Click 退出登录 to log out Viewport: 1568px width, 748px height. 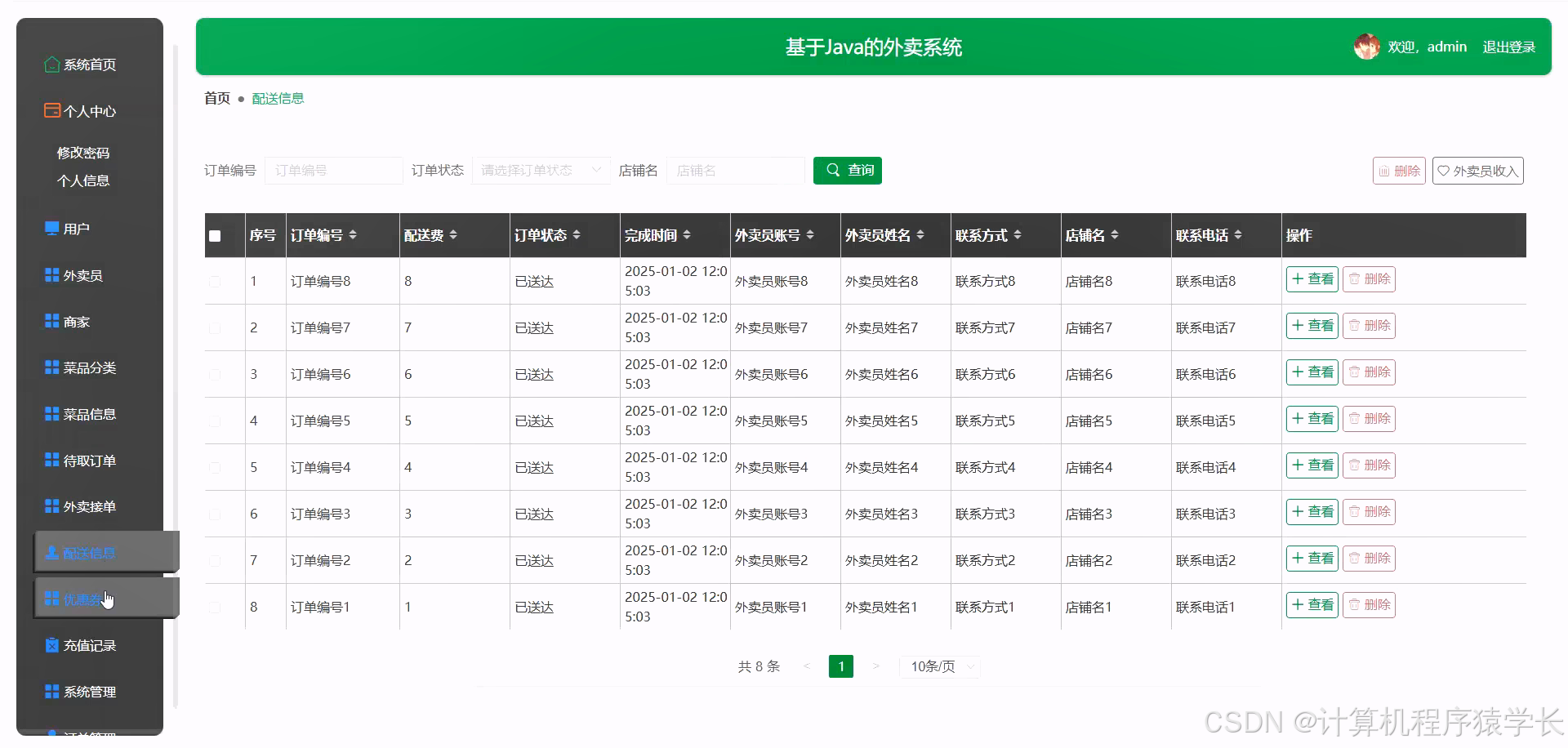coord(1509,47)
